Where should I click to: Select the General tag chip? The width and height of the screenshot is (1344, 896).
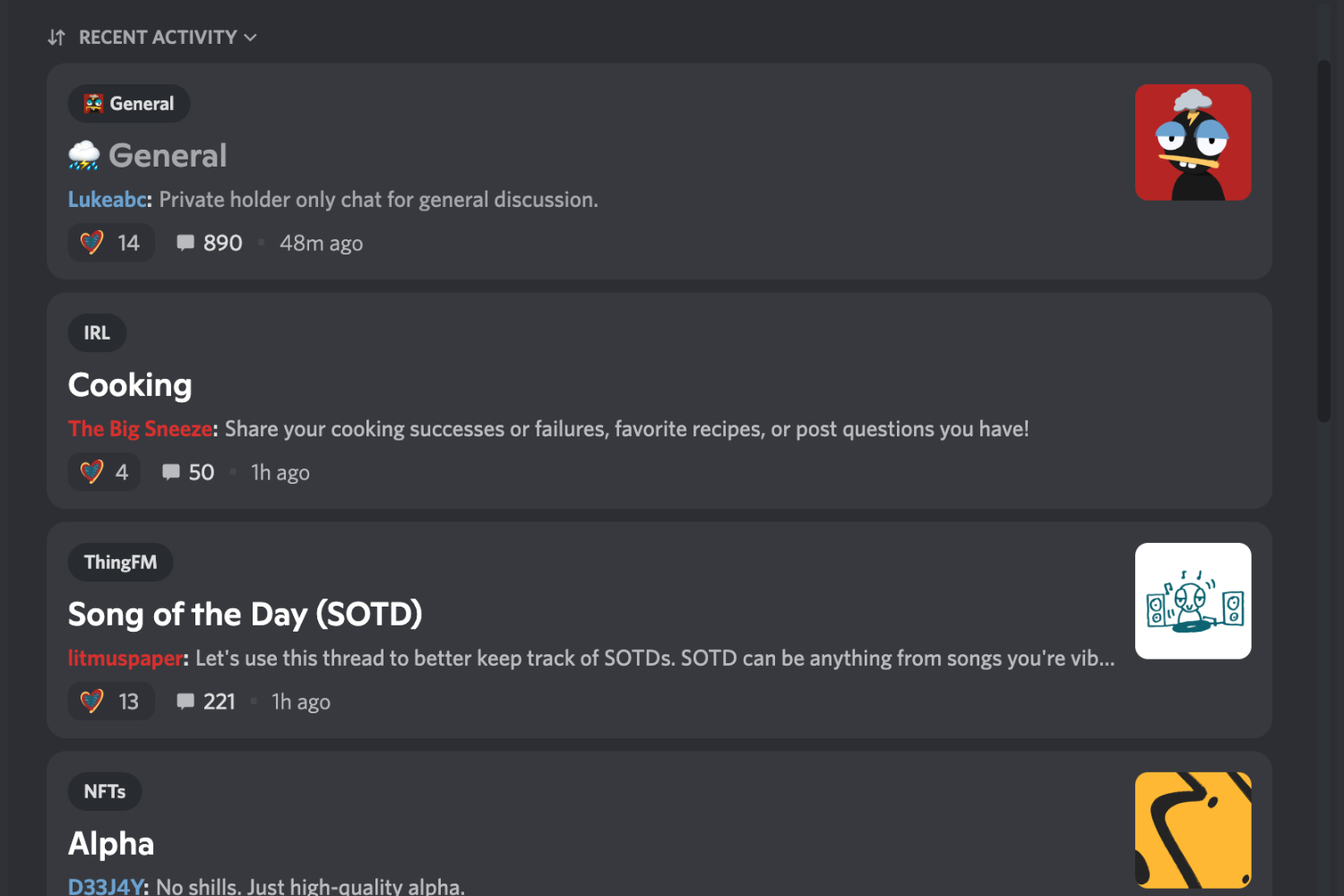tap(129, 104)
